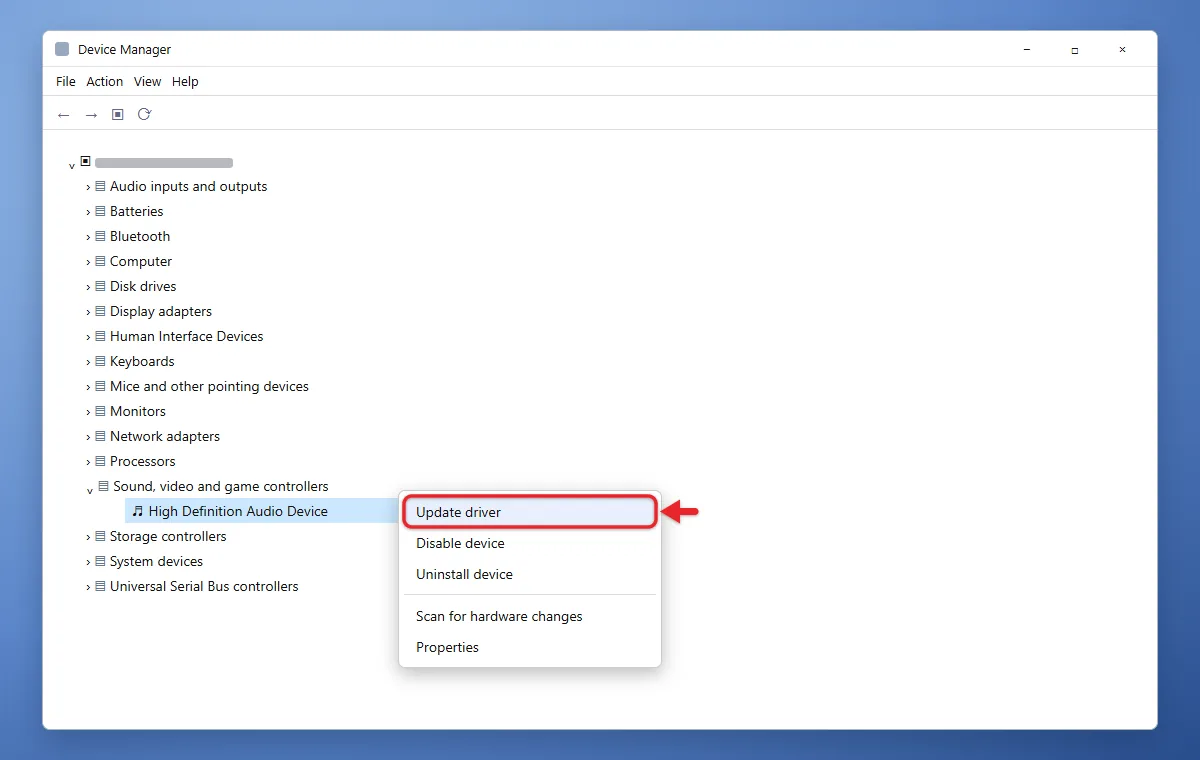1200x760 pixels.
Task: Open the Action menu
Action: point(105,82)
